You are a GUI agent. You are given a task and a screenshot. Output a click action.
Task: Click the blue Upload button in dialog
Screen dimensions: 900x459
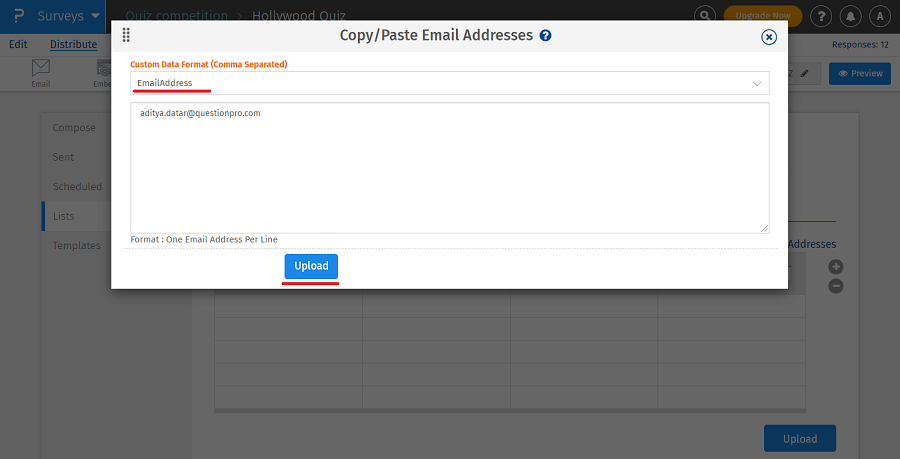311,266
